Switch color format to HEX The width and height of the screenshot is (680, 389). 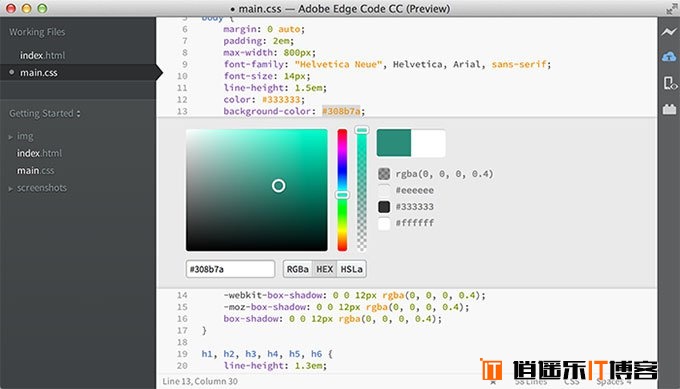click(324, 269)
